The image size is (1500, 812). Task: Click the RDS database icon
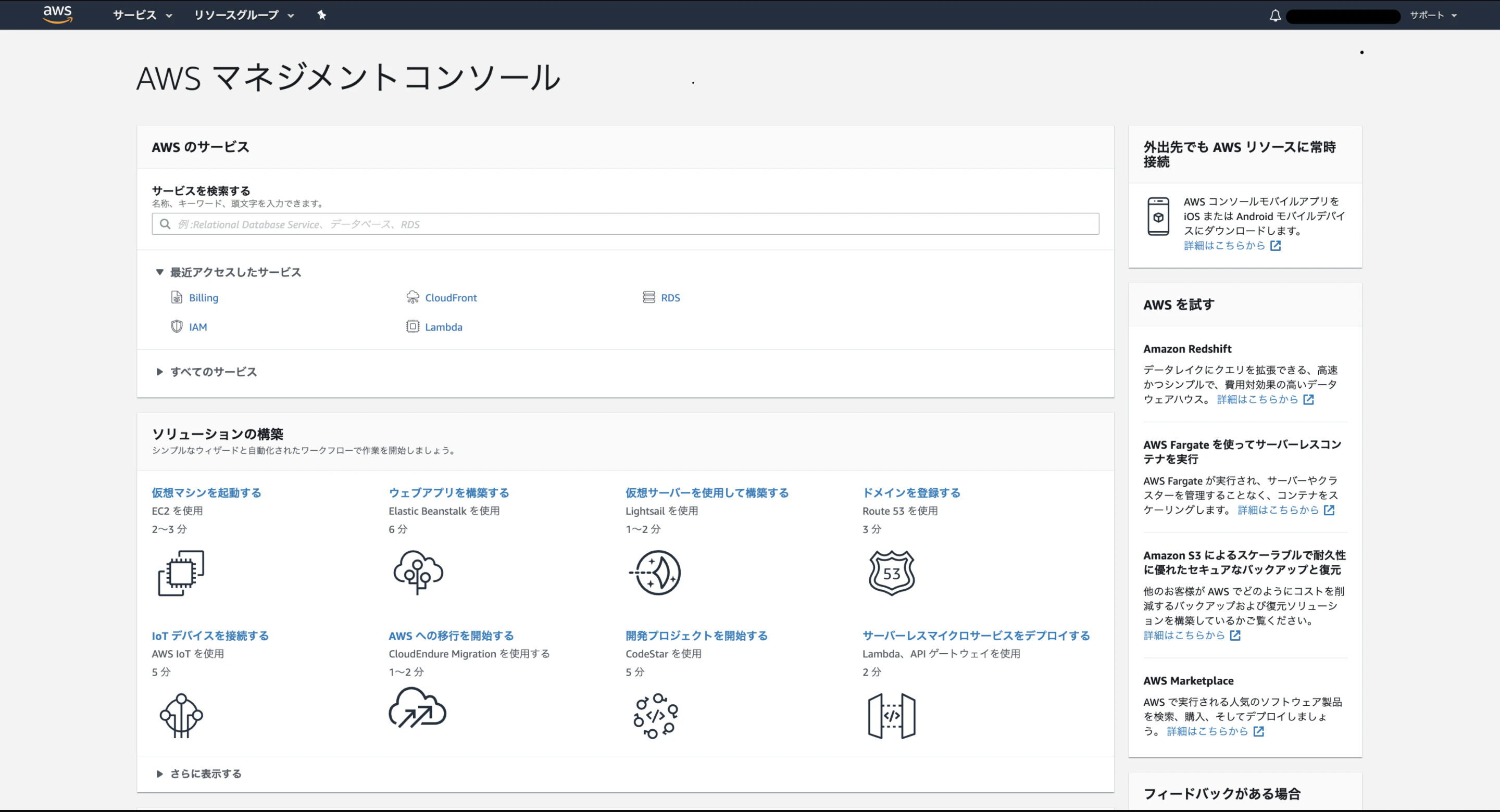coord(648,297)
